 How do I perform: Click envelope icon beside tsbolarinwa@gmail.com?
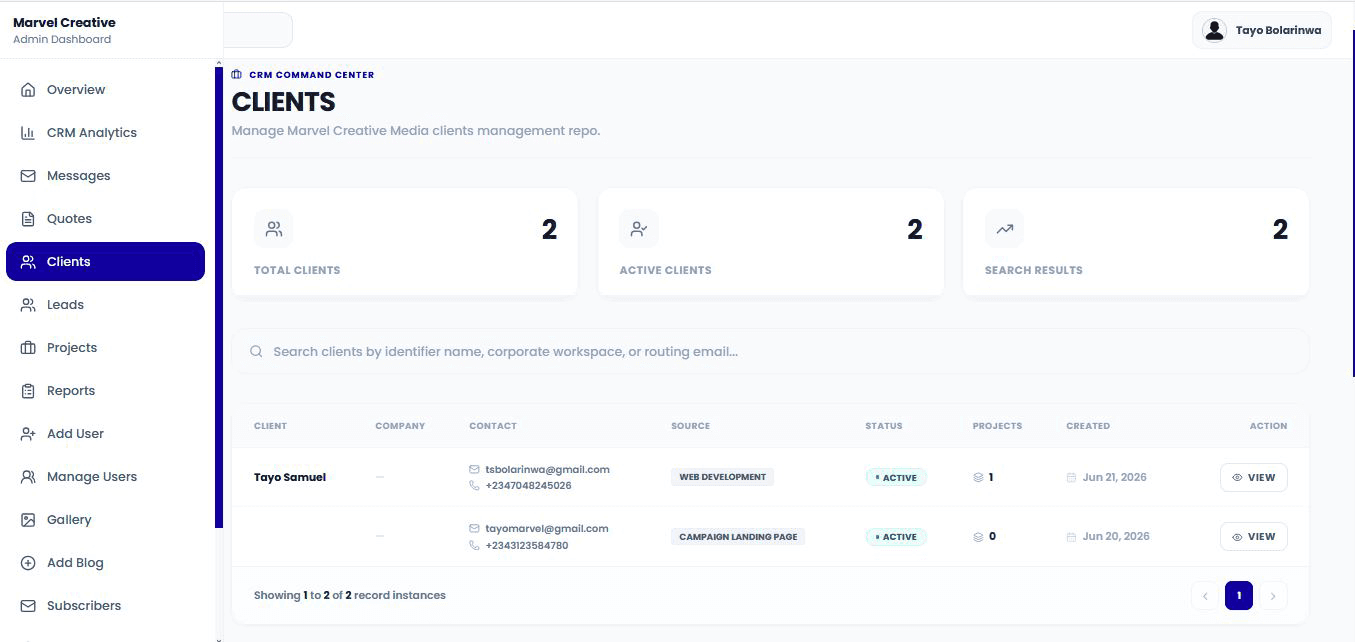[x=474, y=469]
